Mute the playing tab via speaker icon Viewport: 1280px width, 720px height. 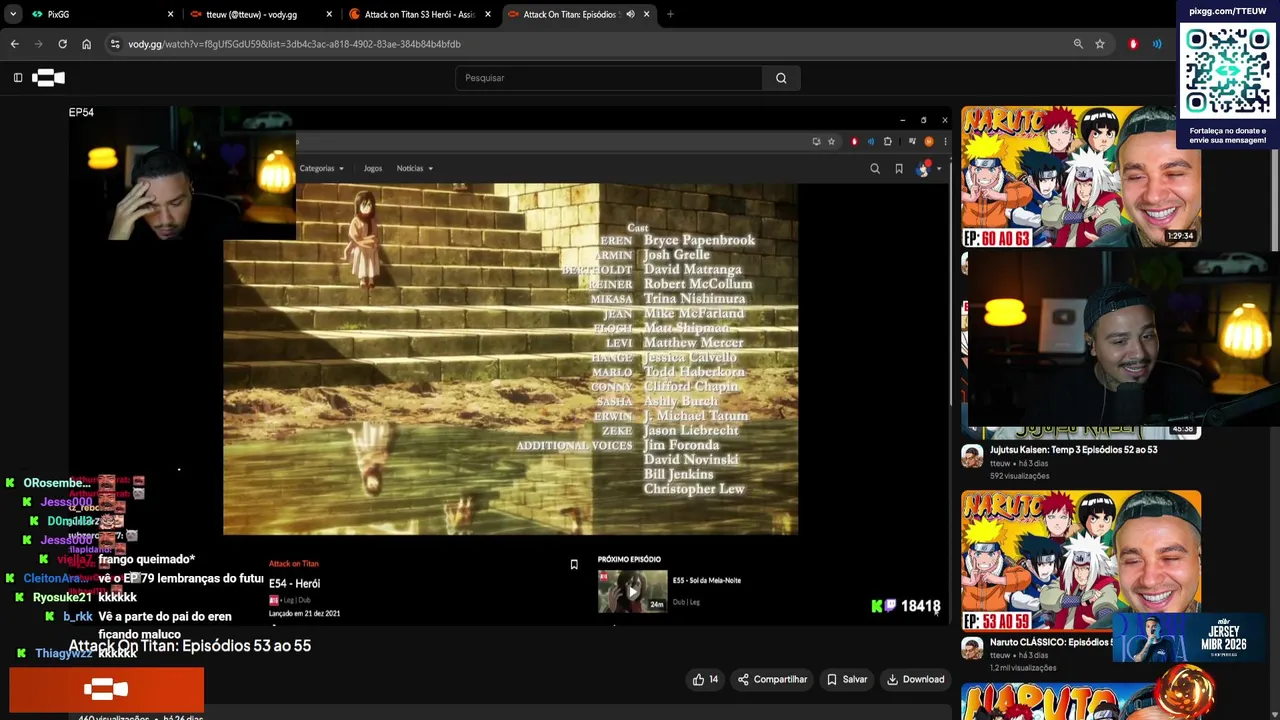coord(630,14)
